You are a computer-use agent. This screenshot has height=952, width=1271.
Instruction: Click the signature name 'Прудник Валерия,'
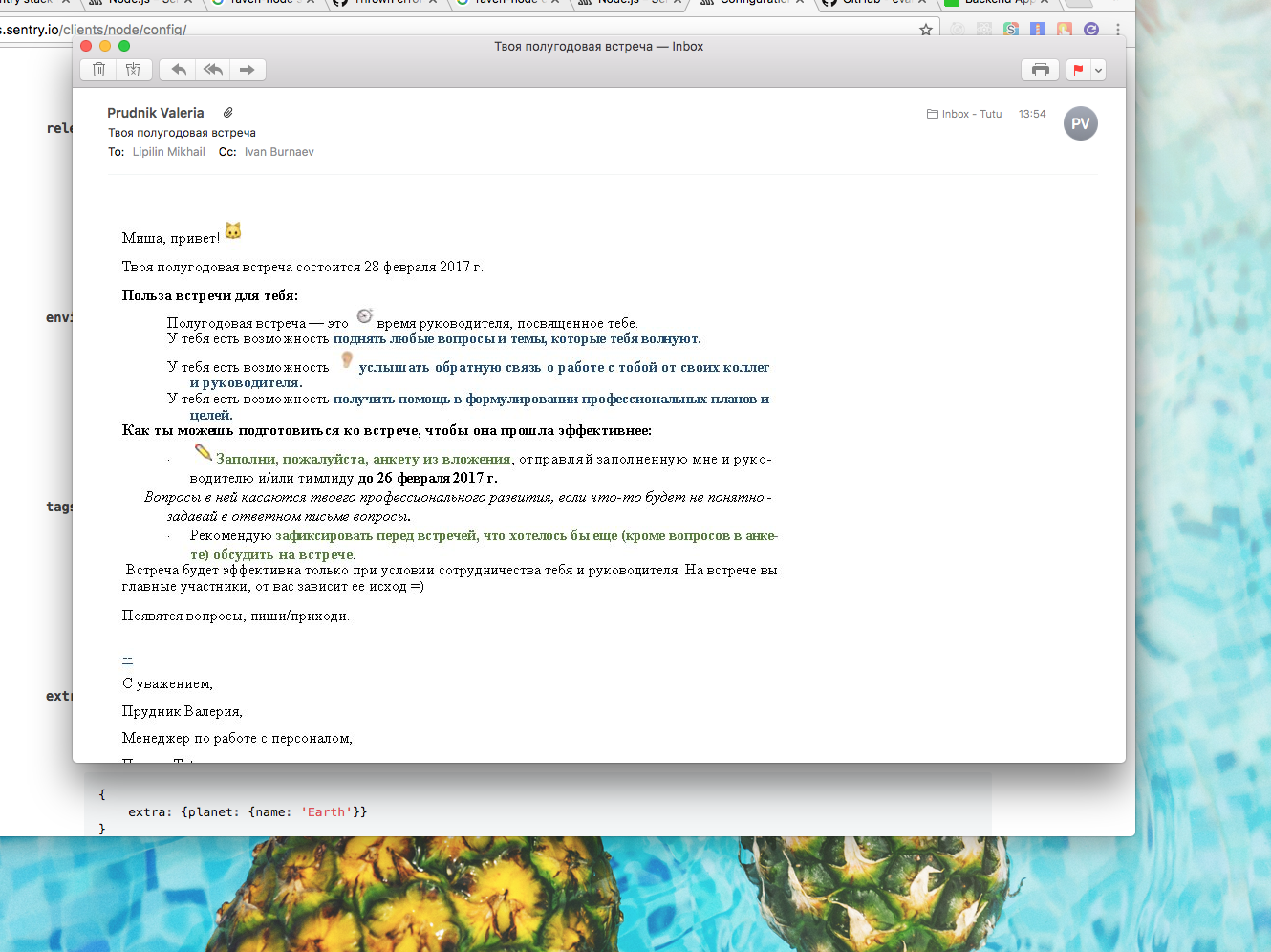click(183, 711)
